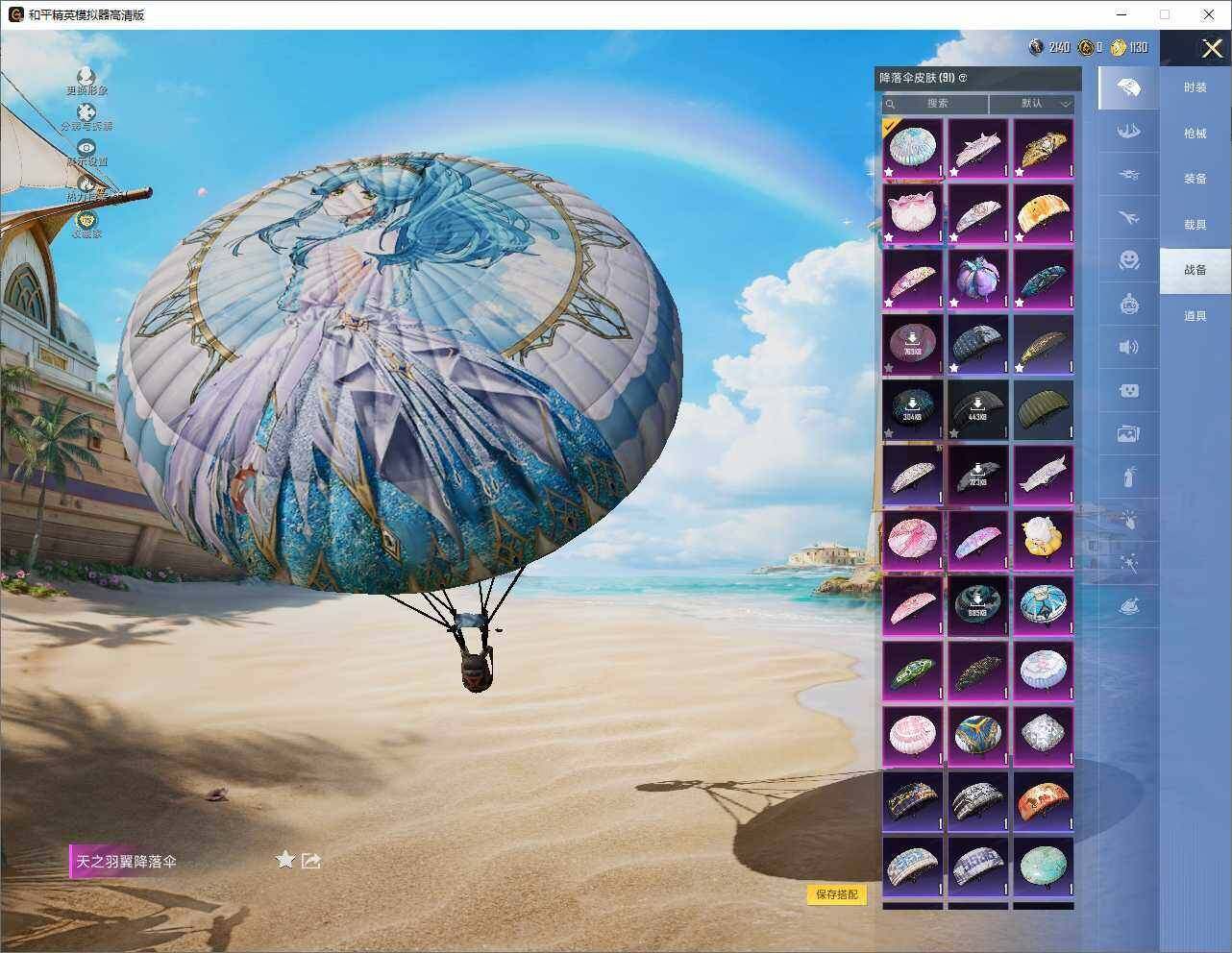Image resolution: width=1232 pixels, height=953 pixels.
Task: Download the parachute skin labeled 763KB
Action: (x=912, y=344)
